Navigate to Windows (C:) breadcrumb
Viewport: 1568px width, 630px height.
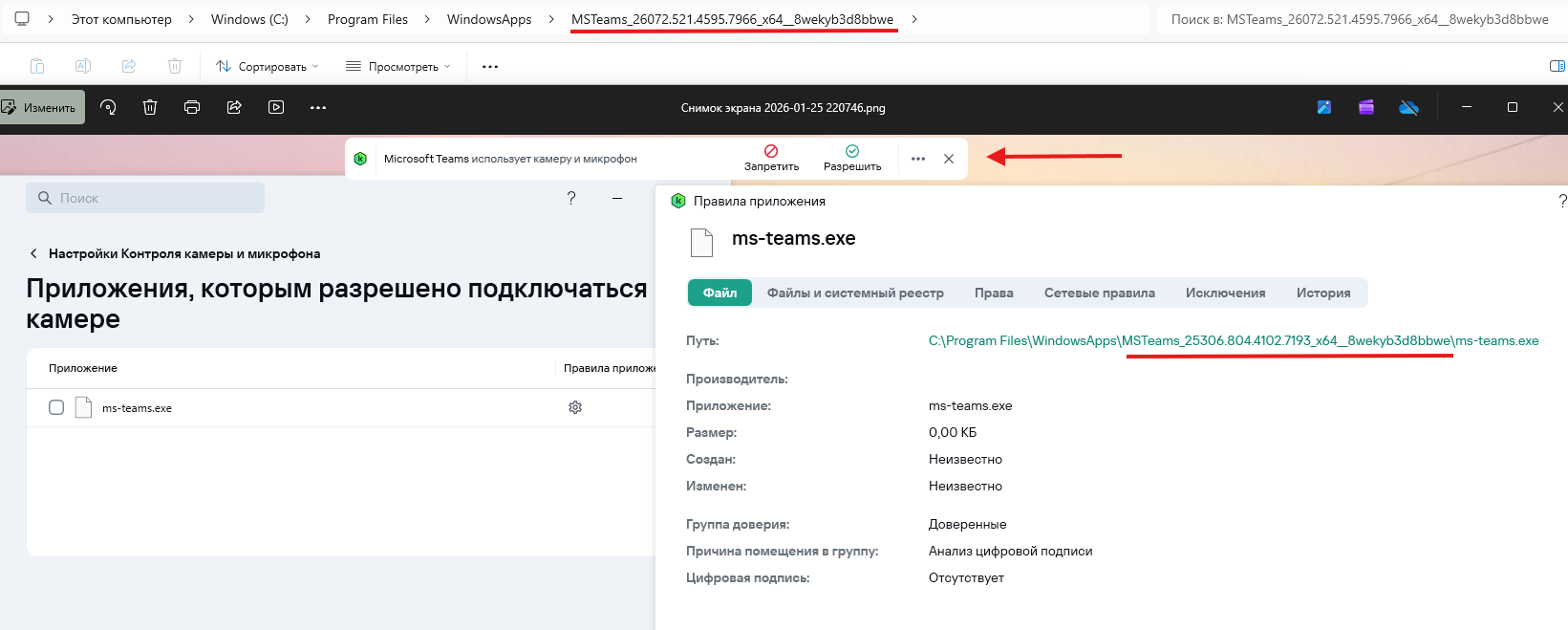click(249, 19)
